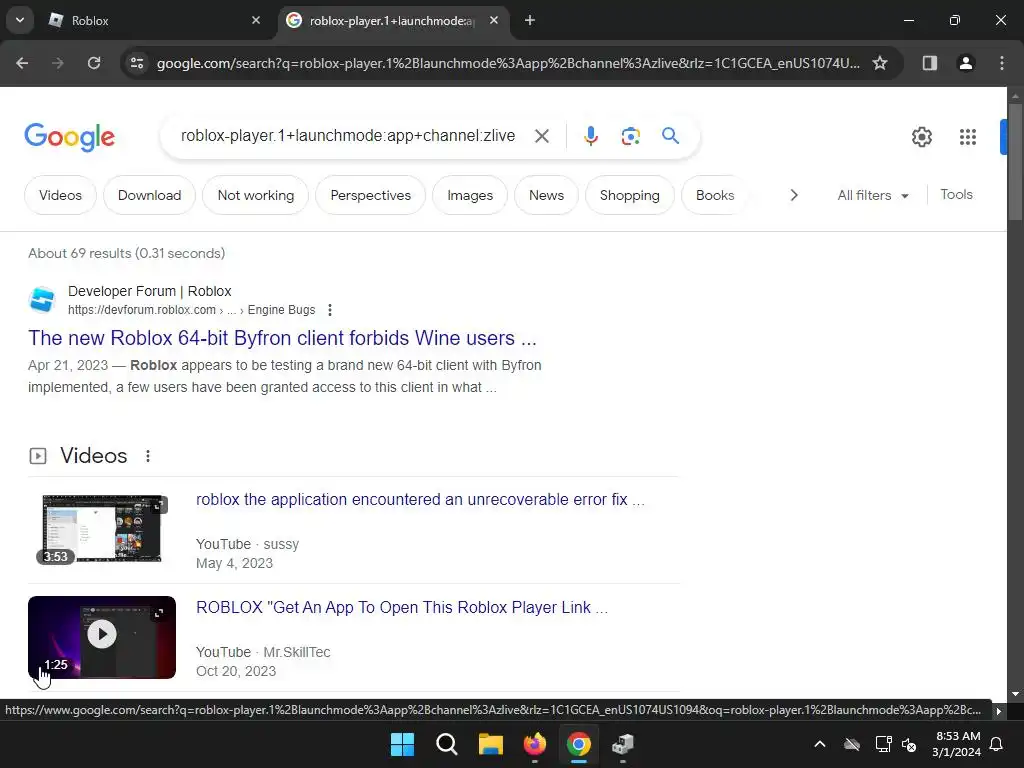
Task: Open notification bell in system tray
Action: [x=996, y=744]
